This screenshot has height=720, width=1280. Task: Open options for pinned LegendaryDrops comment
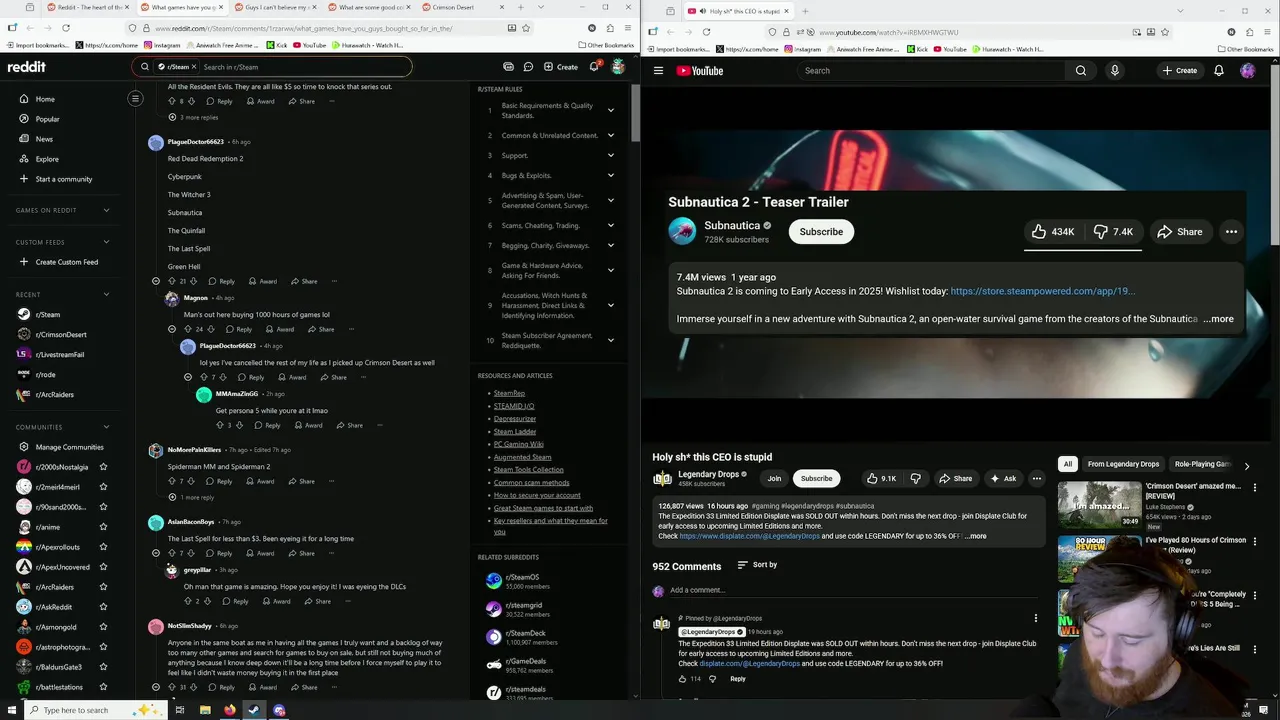1036,619
